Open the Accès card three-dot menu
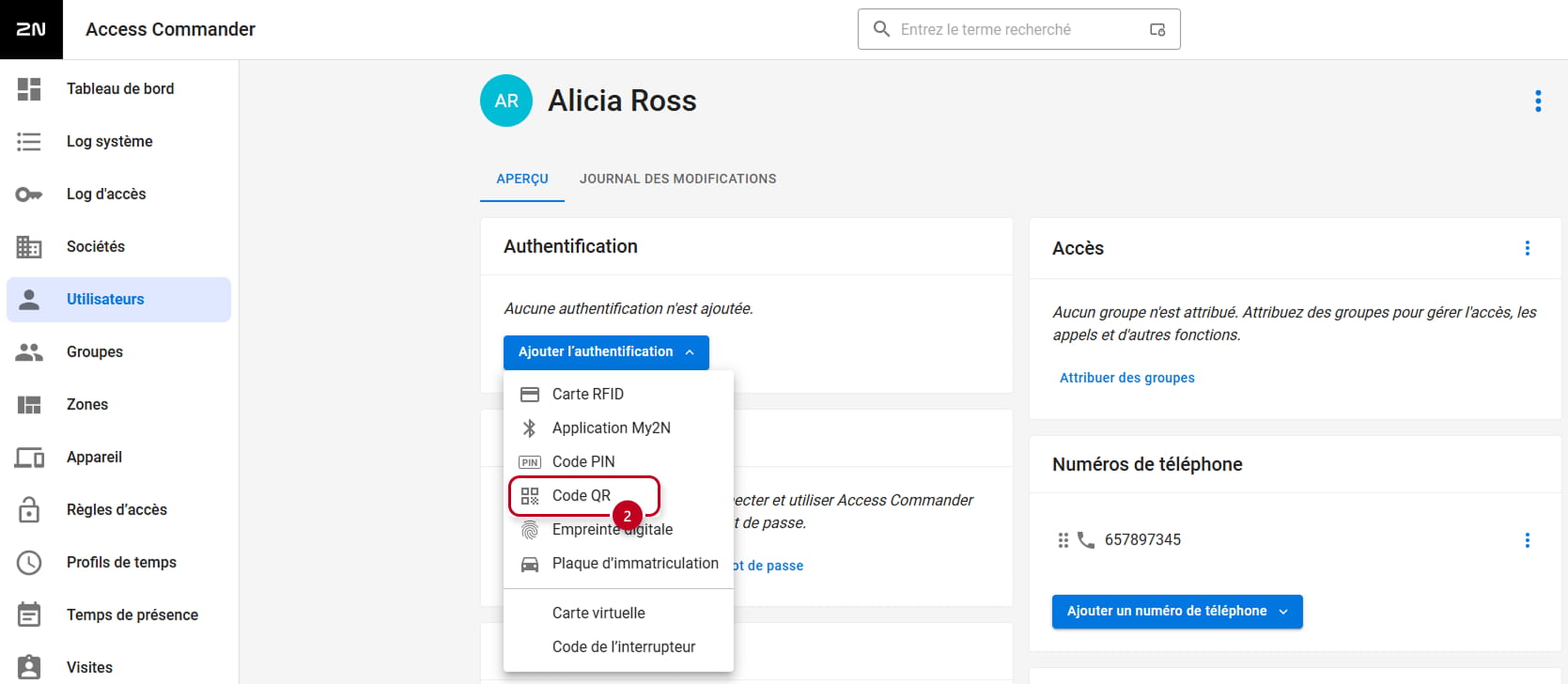This screenshot has width=1568, height=684. pyautogui.click(x=1528, y=248)
